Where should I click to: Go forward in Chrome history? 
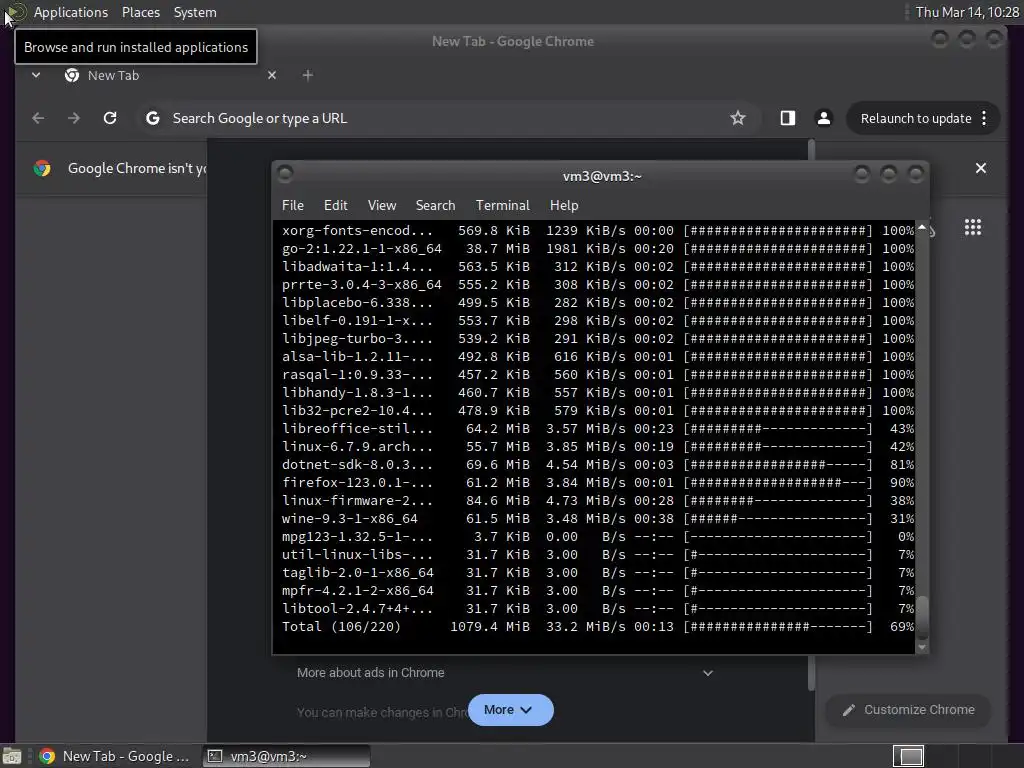point(74,118)
